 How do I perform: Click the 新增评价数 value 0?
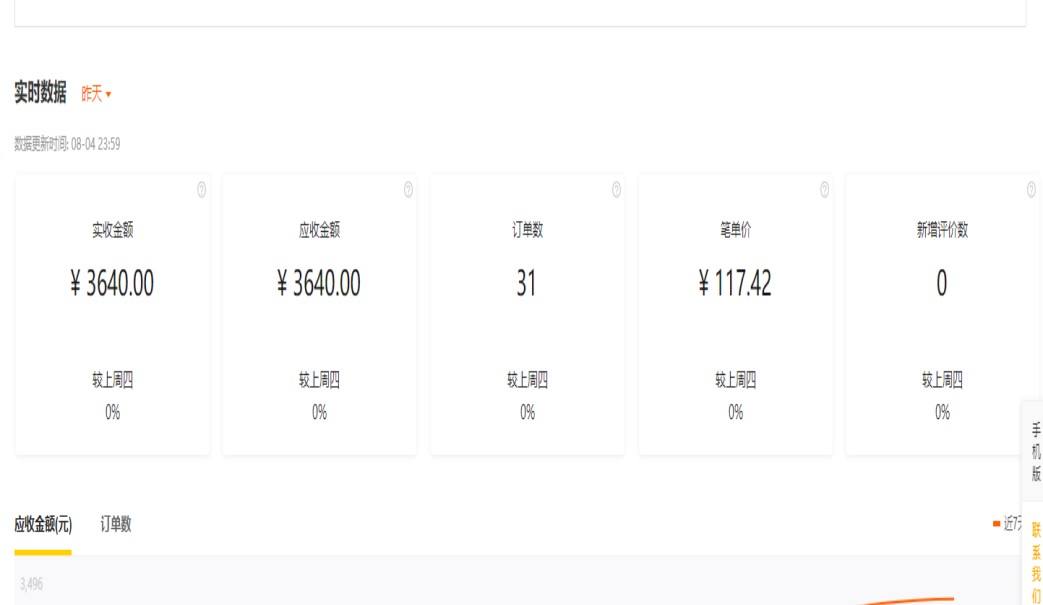[x=941, y=284]
